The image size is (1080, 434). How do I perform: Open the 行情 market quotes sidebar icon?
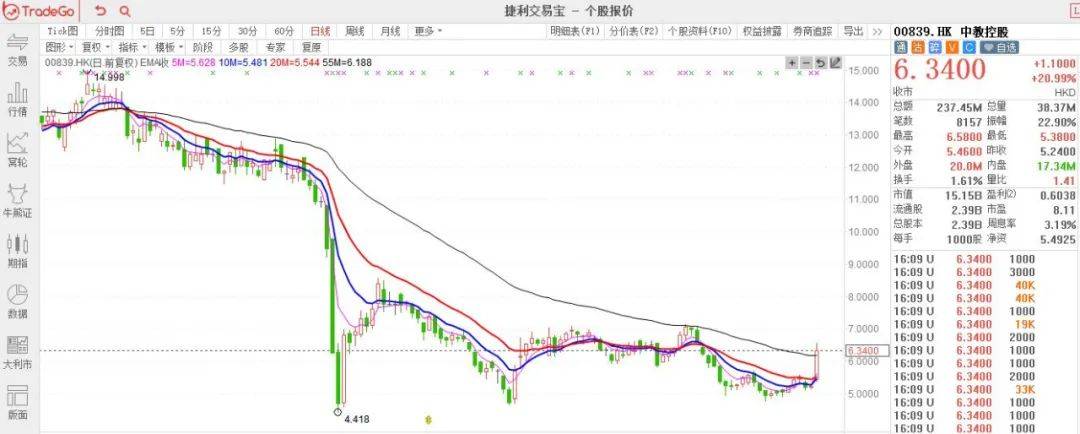pos(17,100)
